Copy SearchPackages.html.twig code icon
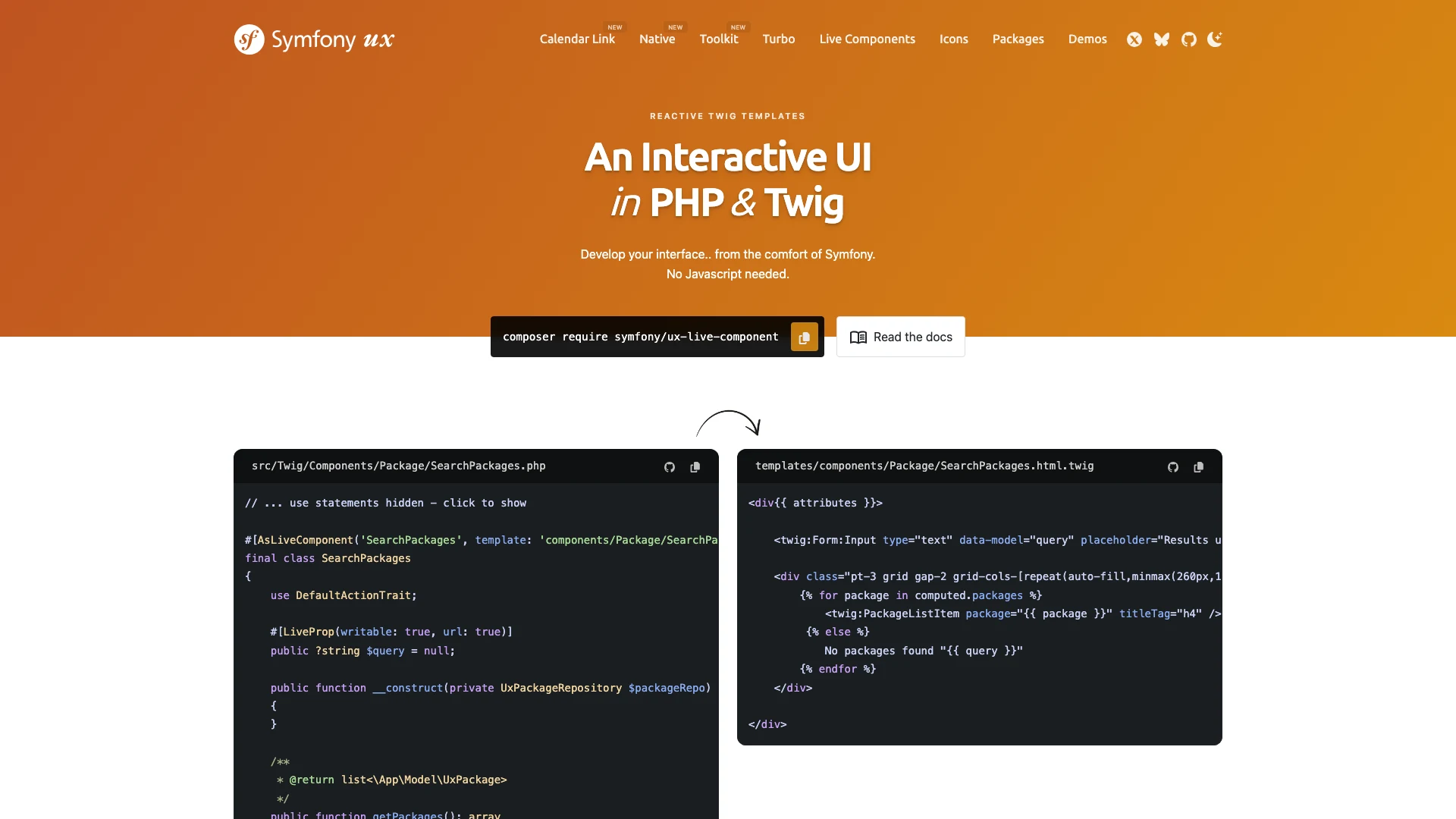1456x819 pixels. point(1199,467)
